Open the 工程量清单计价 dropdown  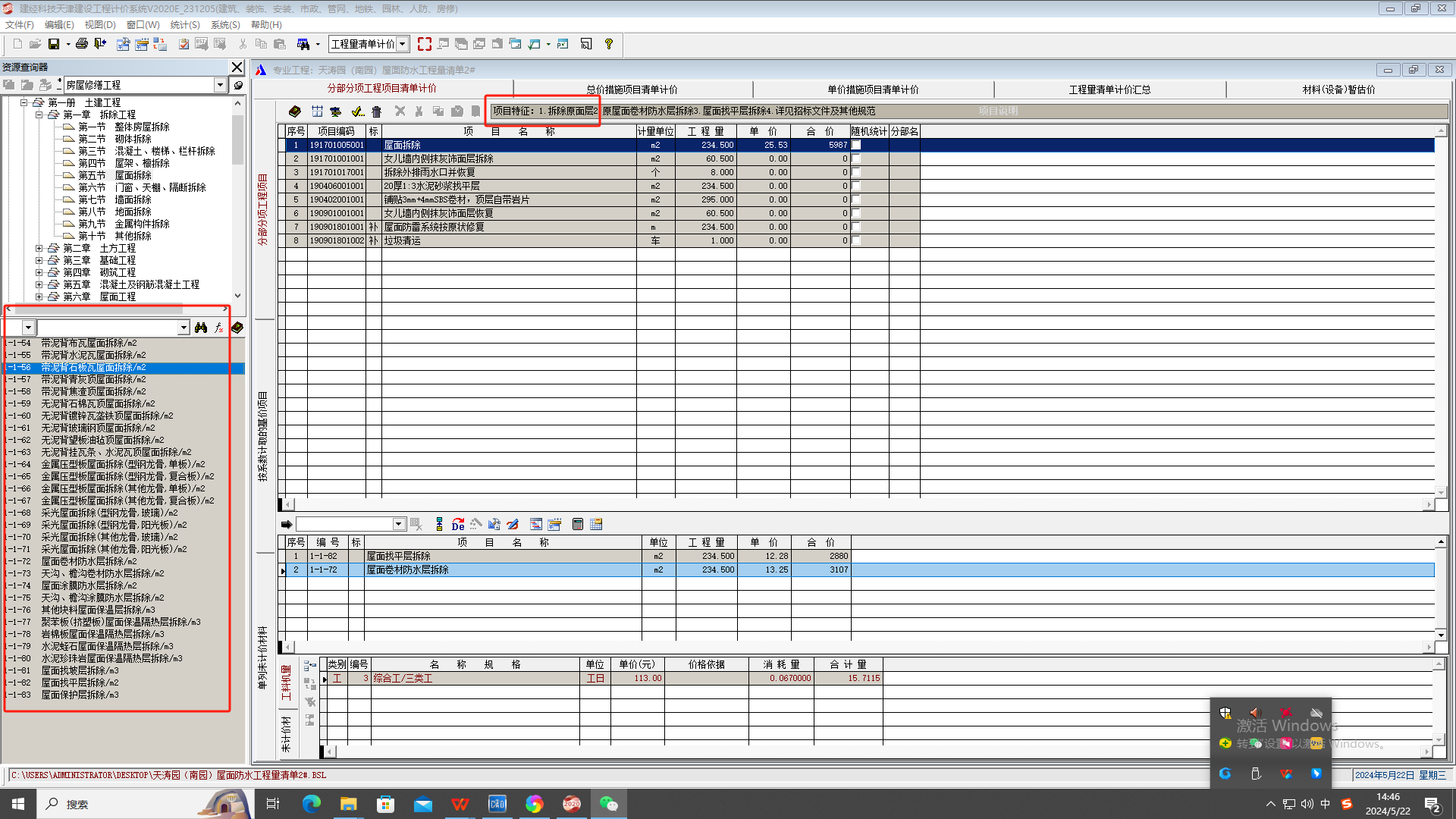tap(403, 44)
